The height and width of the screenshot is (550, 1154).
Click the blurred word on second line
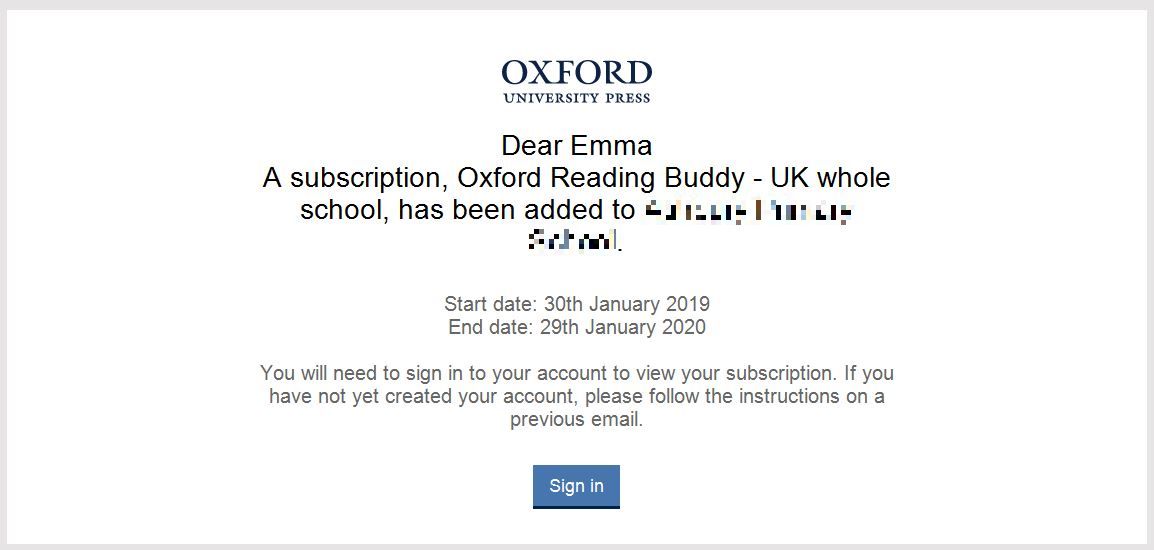(576, 240)
